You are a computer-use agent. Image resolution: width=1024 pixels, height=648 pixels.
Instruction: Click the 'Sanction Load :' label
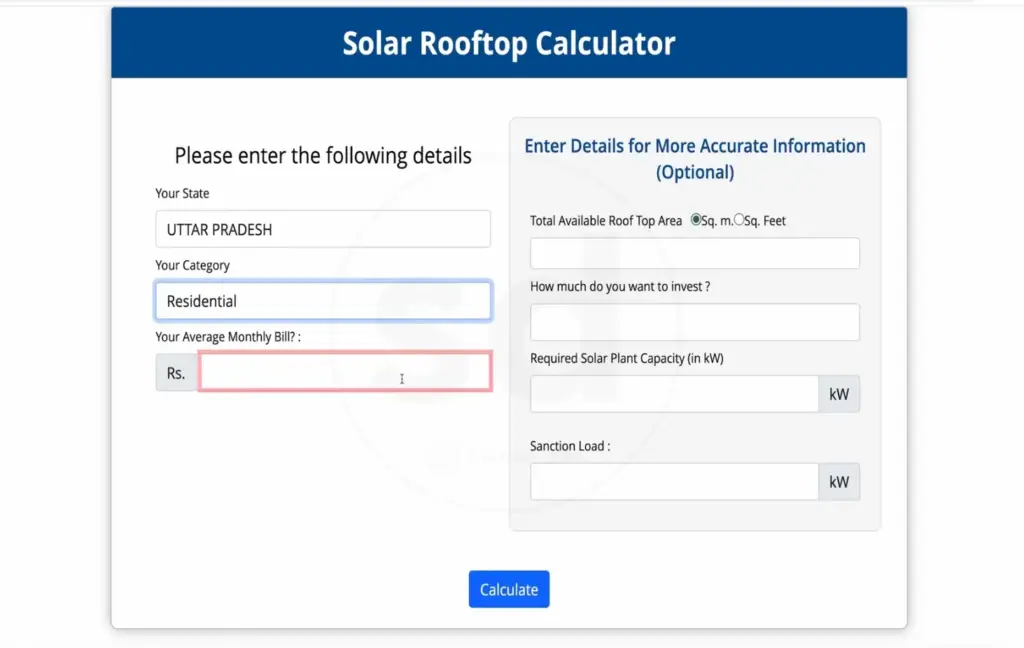click(570, 446)
